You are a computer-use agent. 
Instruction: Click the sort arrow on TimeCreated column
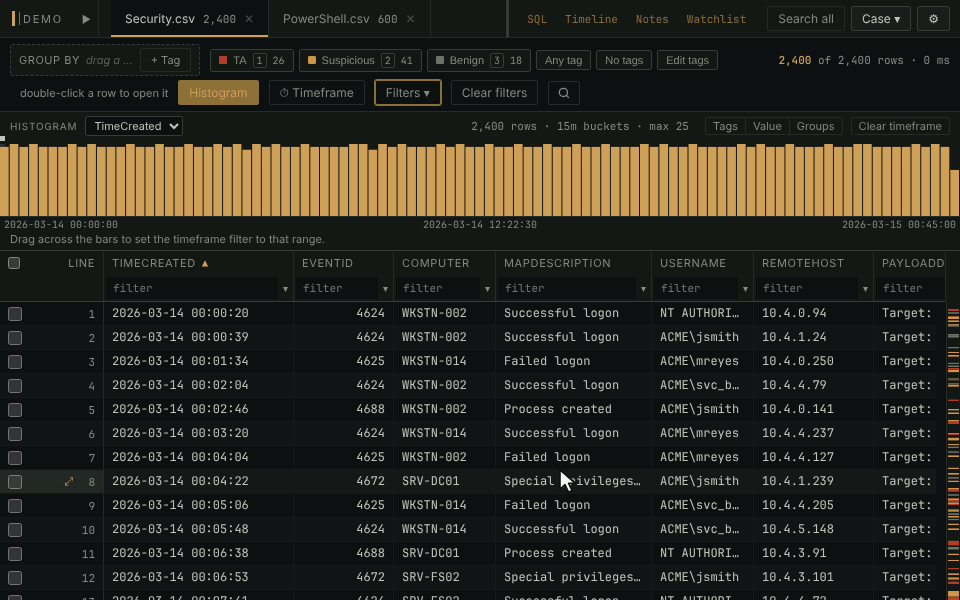pyautogui.click(x=205, y=263)
